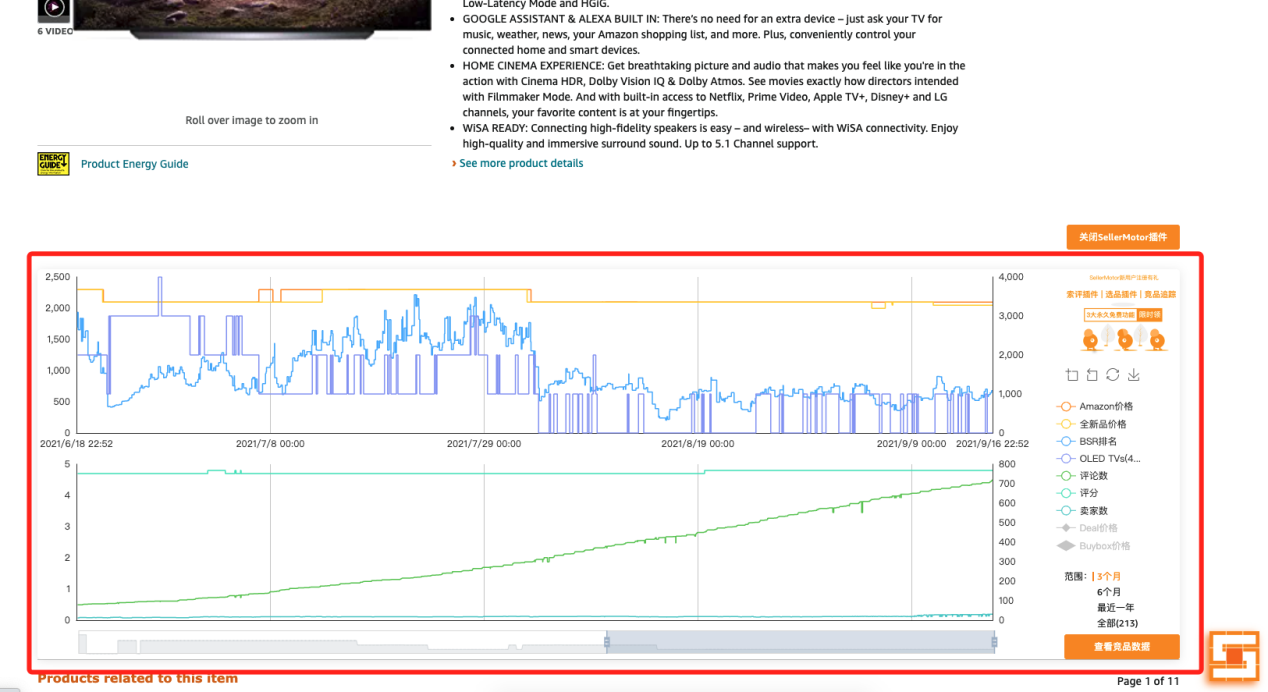Select the 3个月 range option

point(1108,576)
